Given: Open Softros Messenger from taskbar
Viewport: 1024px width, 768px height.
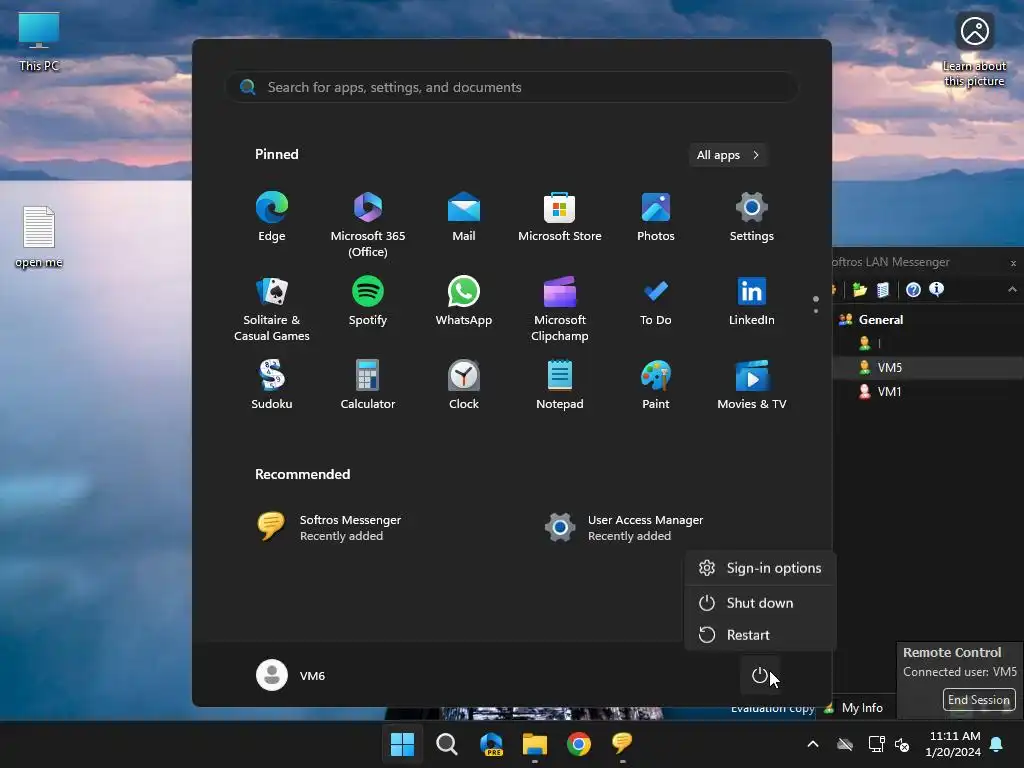Looking at the screenshot, I should pos(622,744).
